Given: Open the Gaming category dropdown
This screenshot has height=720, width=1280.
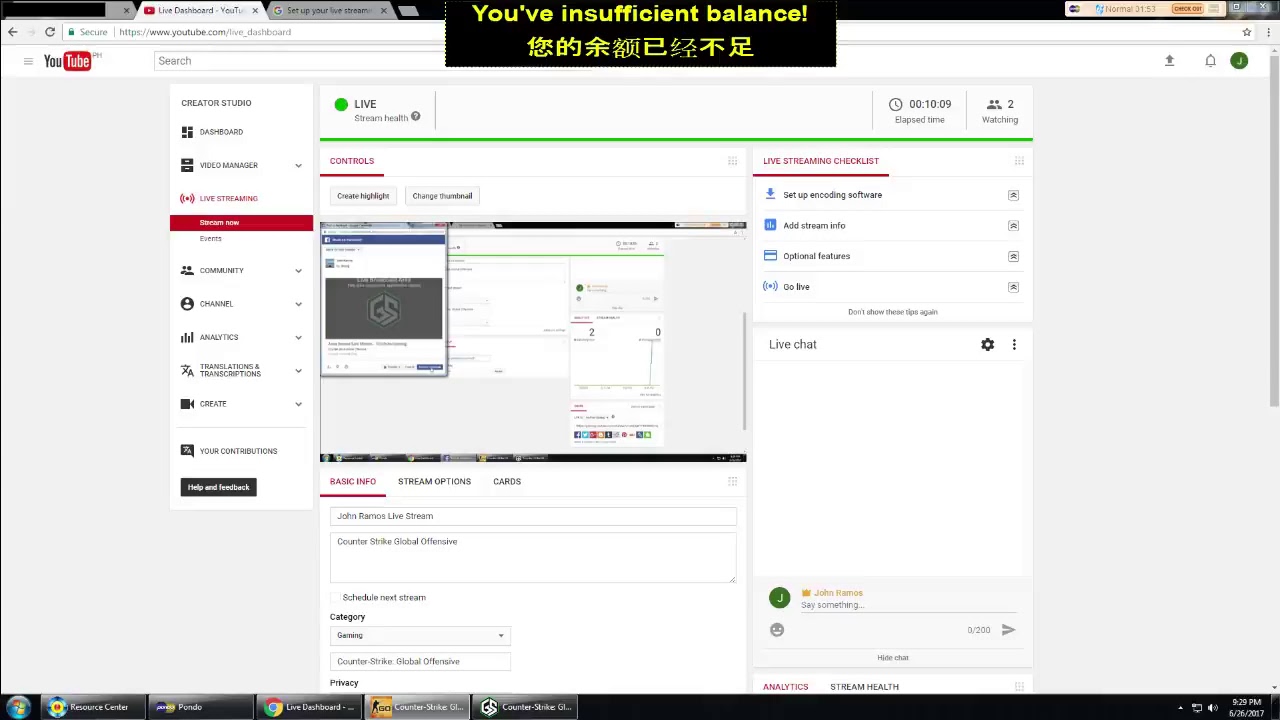Looking at the screenshot, I should pyautogui.click(x=420, y=636).
